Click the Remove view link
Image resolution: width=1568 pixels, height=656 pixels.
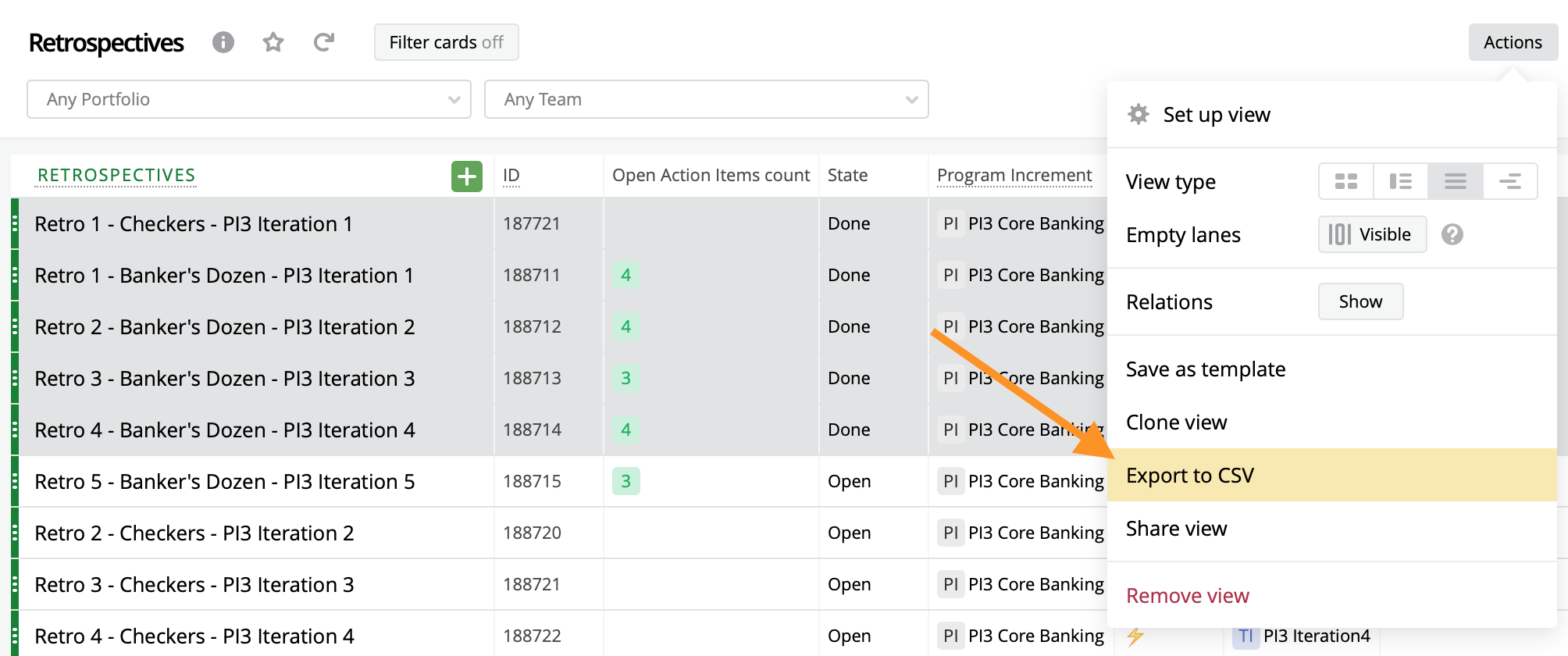coord(1188,596)
